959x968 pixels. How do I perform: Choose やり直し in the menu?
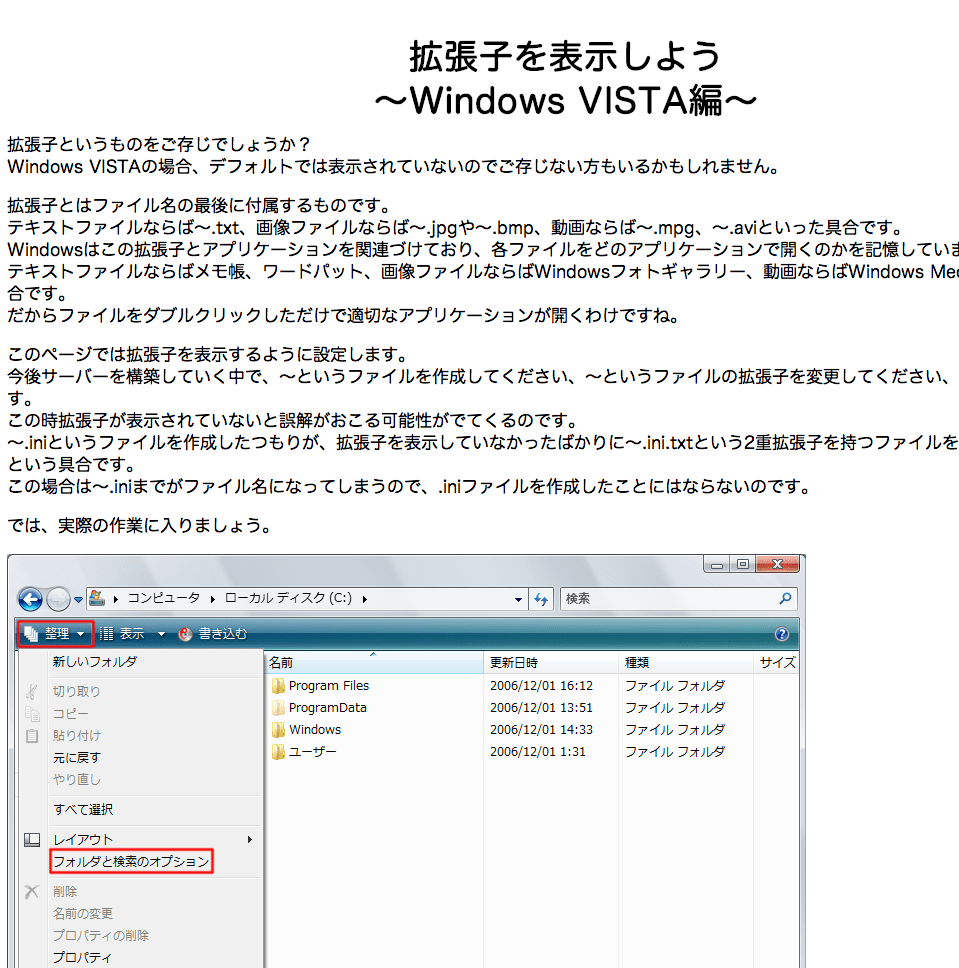[77, 780]
